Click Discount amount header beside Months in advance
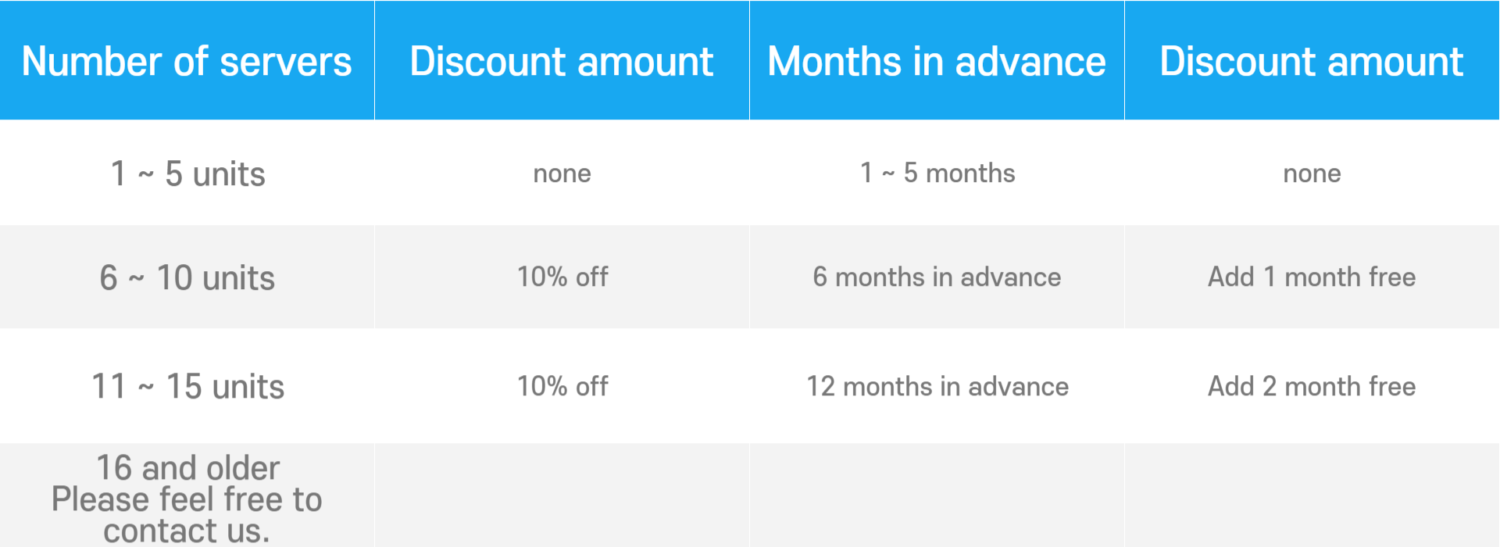1500x547 pixels. [x=1312, y=62]
